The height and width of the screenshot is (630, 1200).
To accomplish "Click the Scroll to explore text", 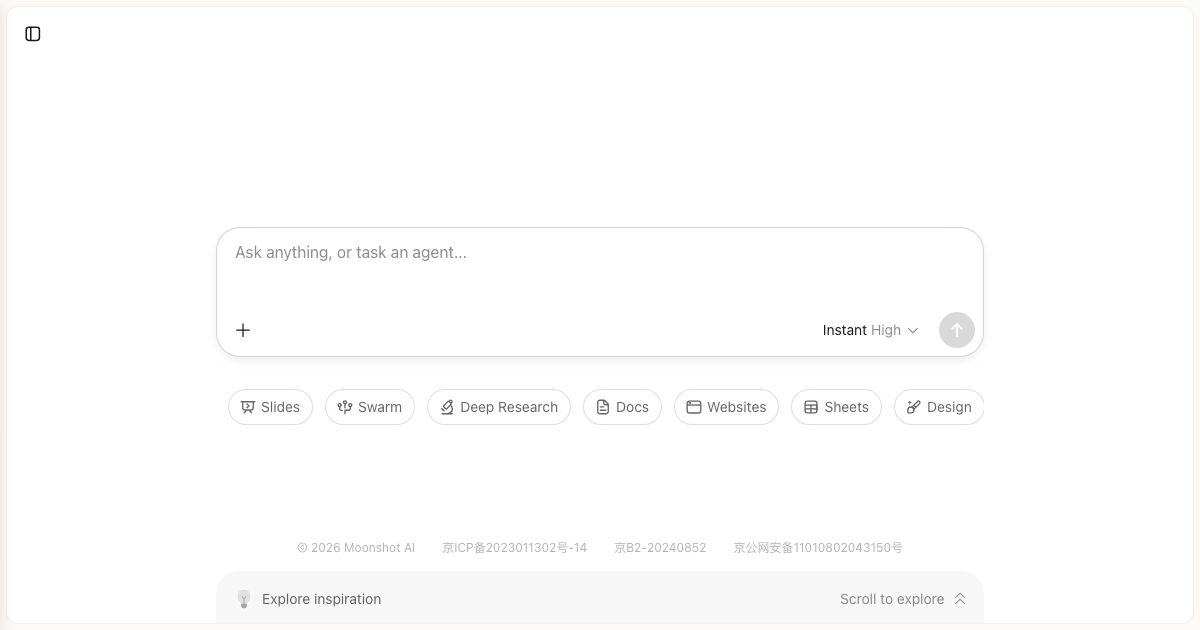I will pos(892,599).
